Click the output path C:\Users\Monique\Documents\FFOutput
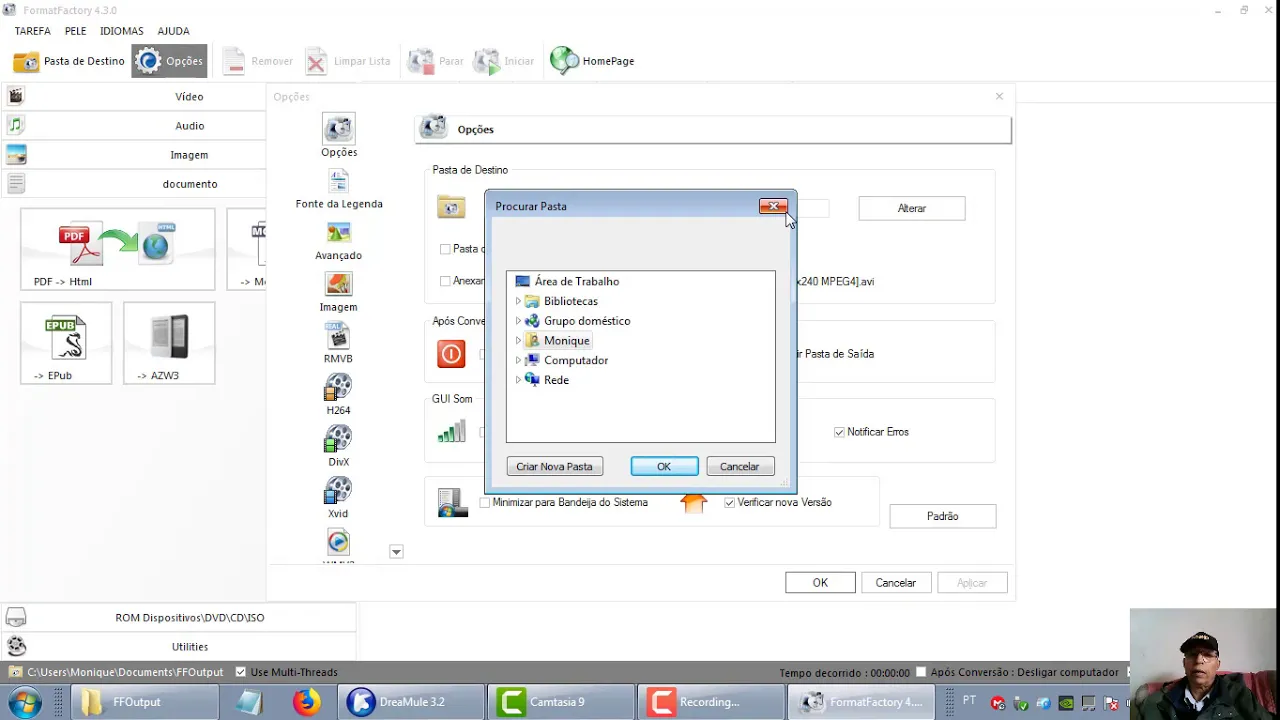This screenshot has width=1280, height=720. (126, 672)
